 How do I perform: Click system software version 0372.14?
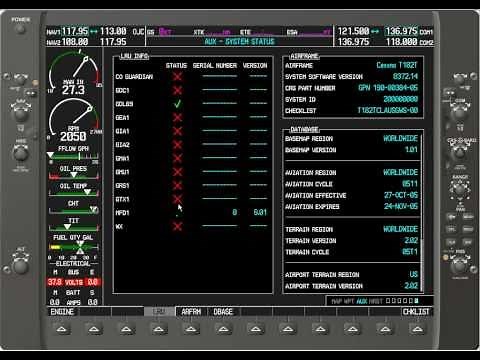coord(405,76)
